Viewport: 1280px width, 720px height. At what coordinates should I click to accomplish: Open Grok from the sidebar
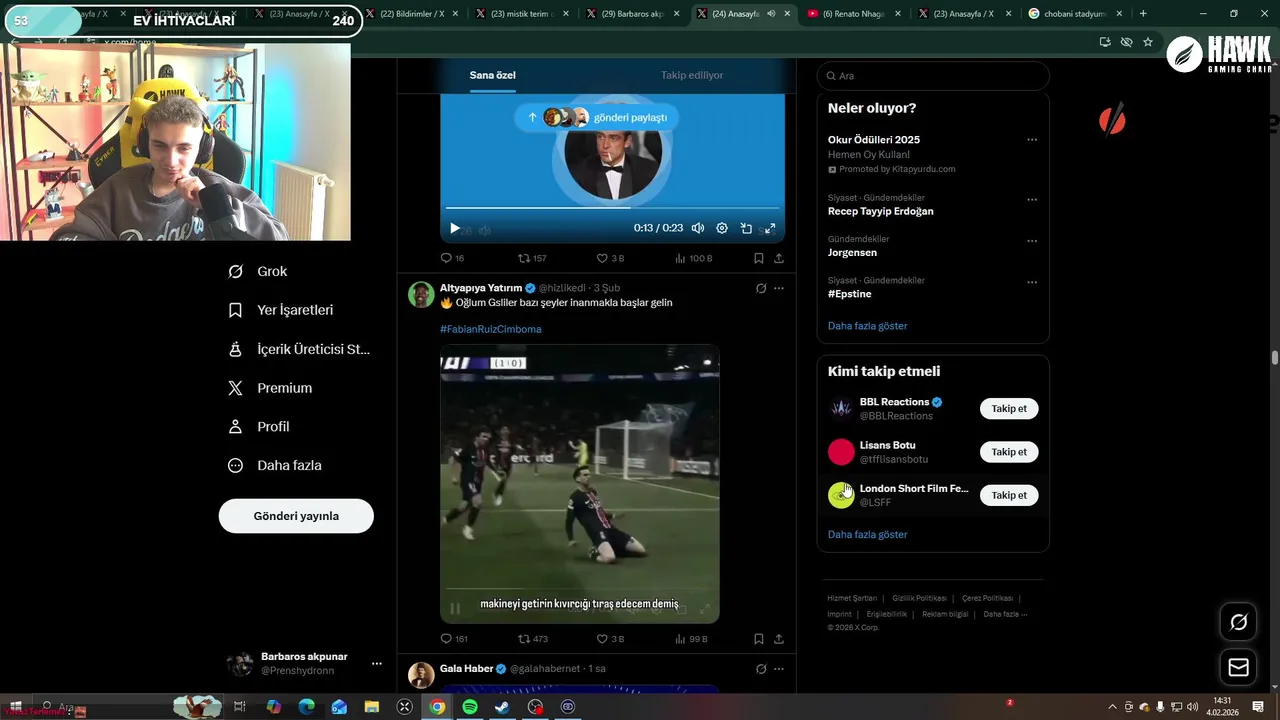pos(258,271)
